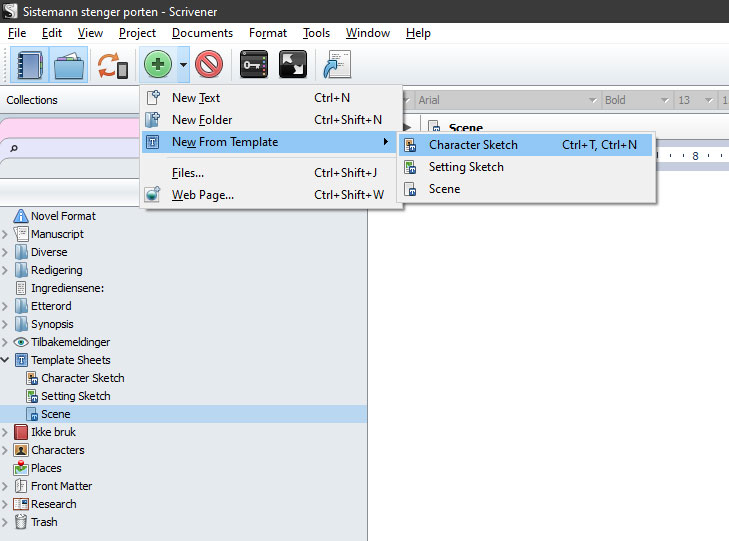The width and height of the screenshot is (729, 541).
Task: Open the Help menu
Action: tap(418, 33)
